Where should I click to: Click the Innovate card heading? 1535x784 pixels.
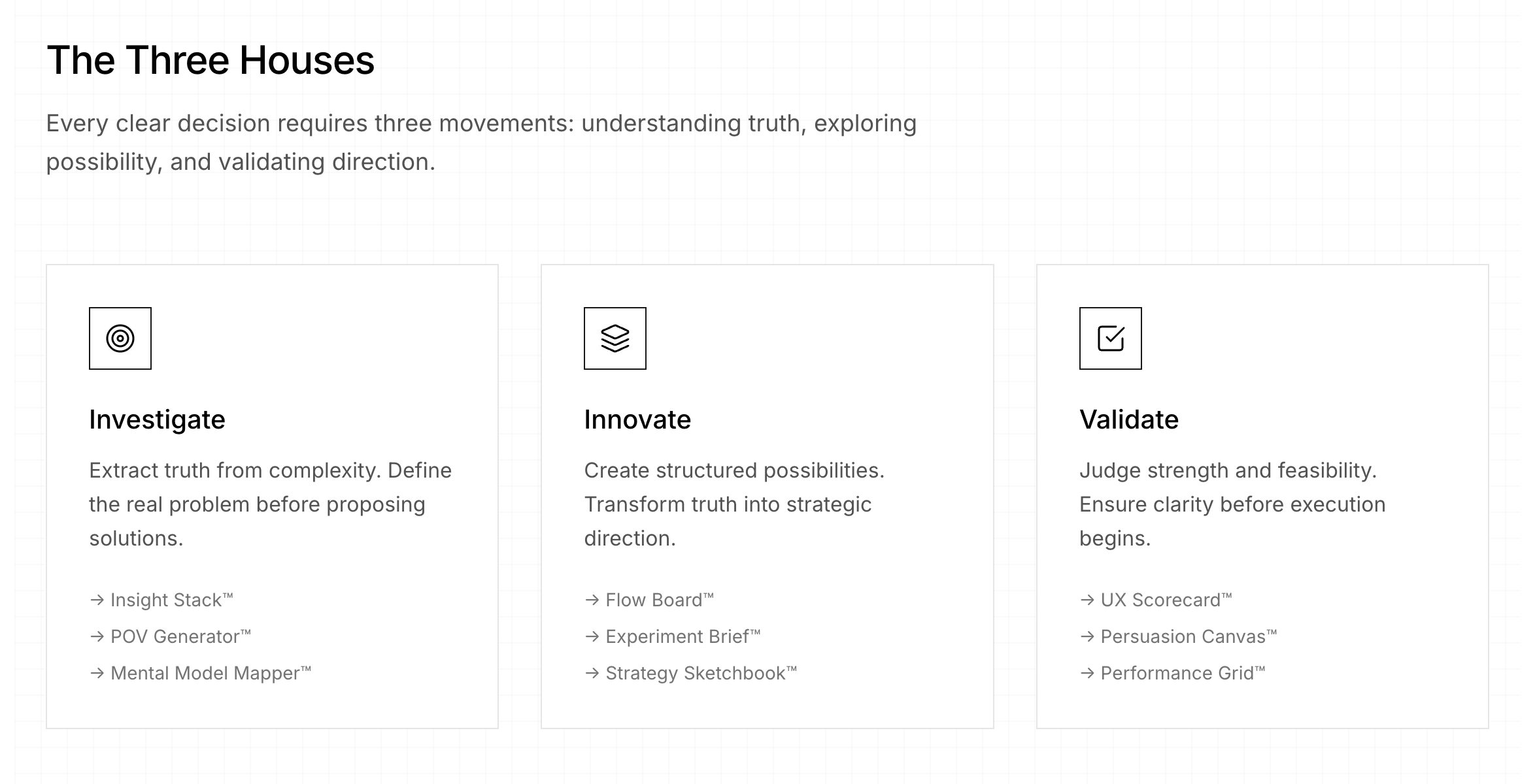[x=637, y=419]
